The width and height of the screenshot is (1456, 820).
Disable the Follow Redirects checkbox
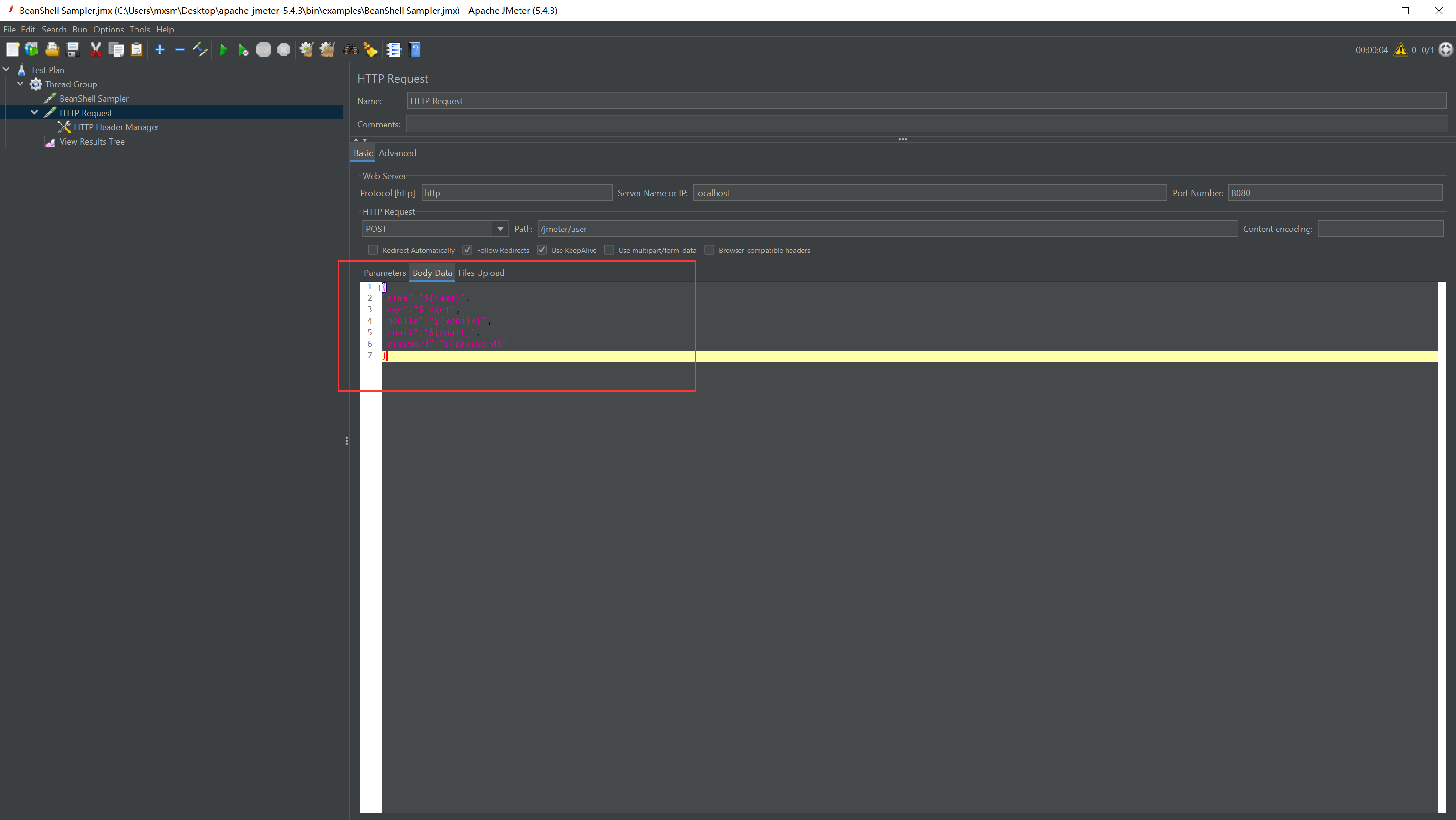click(468, 250)
